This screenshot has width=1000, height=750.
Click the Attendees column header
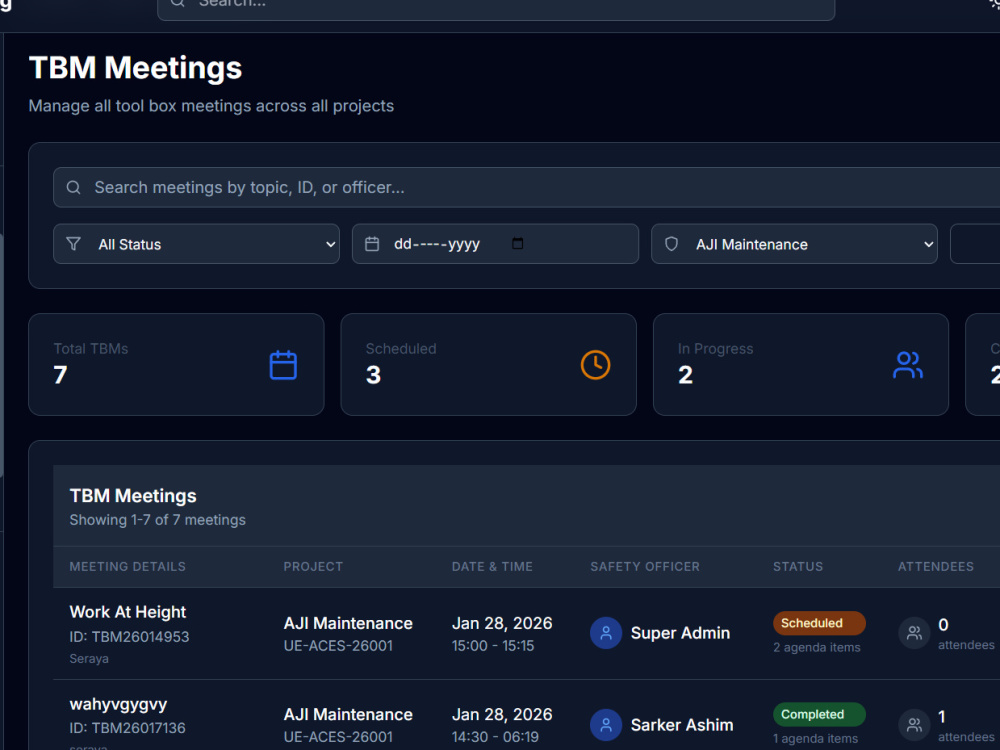pos(936,566)
